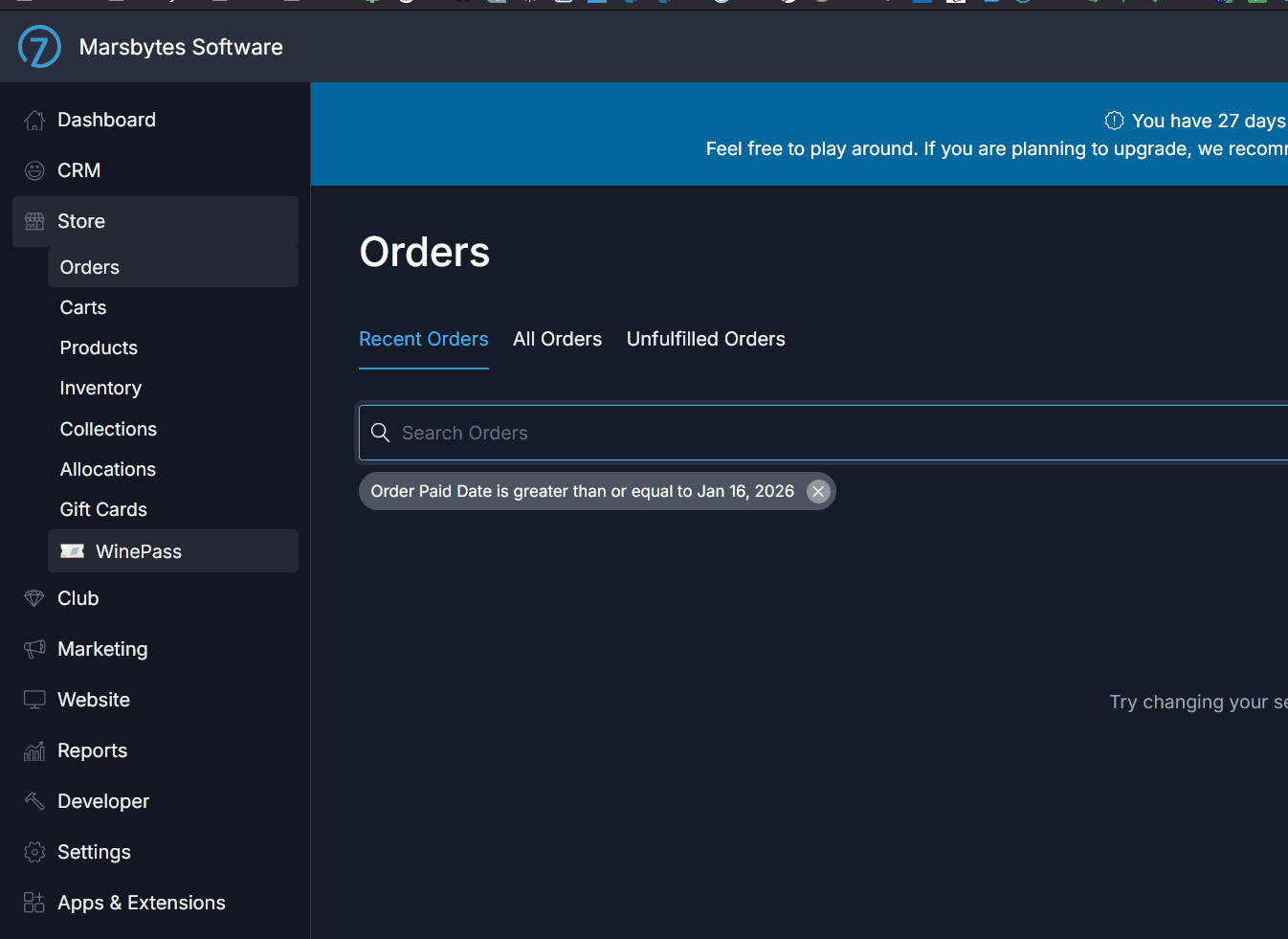Open the Inventory page
1288x939 pixels.
pos(100,388)
